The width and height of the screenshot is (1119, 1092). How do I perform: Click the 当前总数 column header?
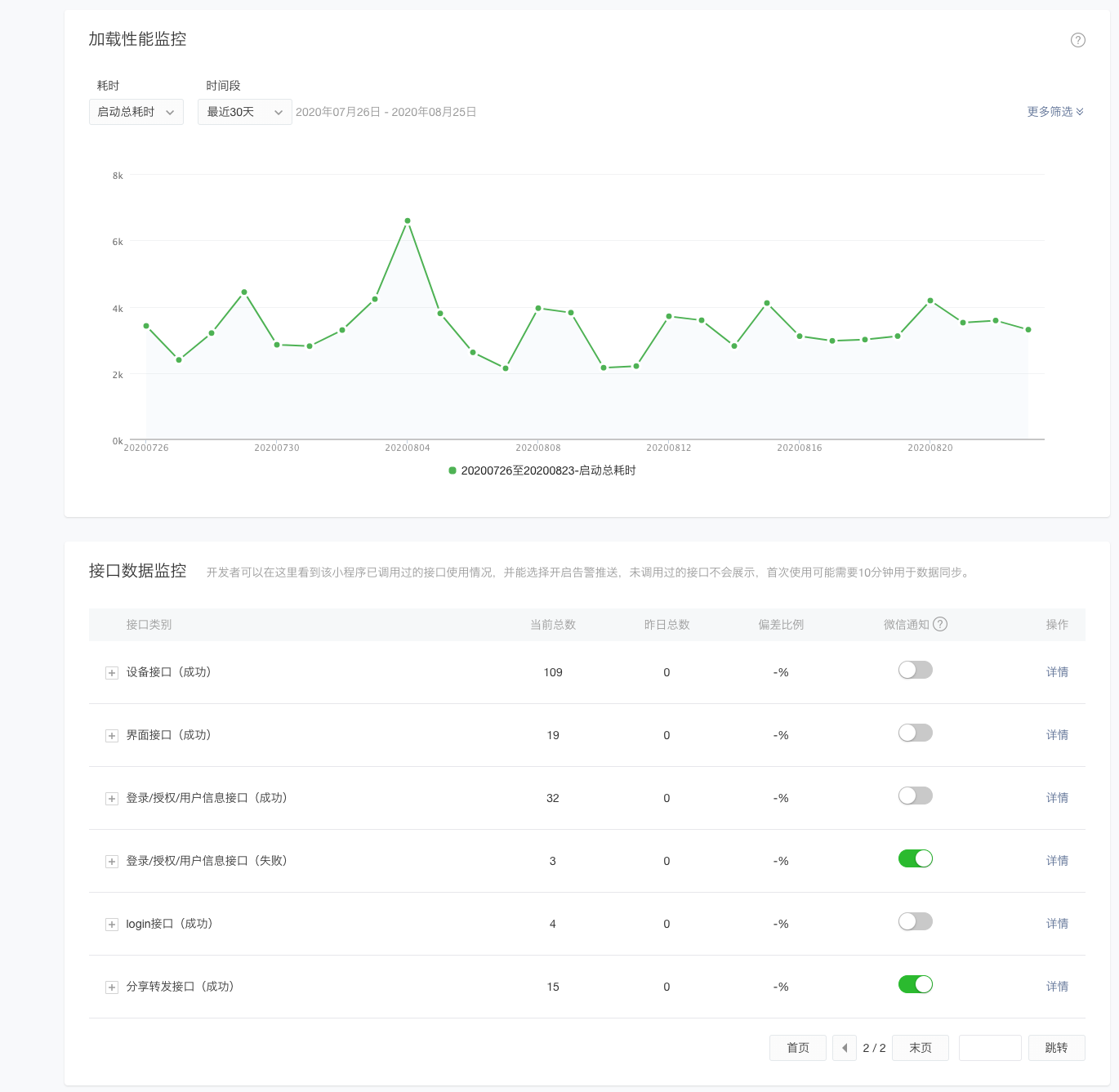[553, 625]
